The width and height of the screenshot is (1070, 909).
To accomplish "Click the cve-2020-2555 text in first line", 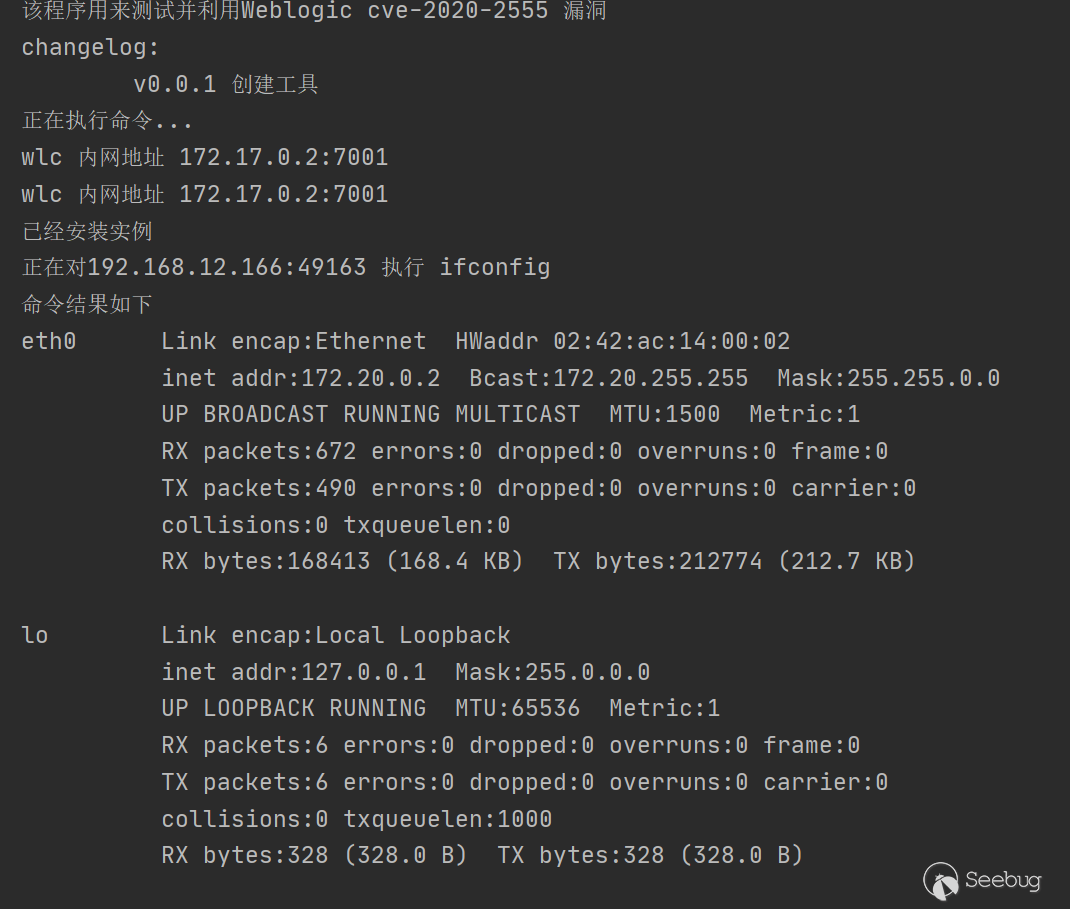I will (465, 12).
